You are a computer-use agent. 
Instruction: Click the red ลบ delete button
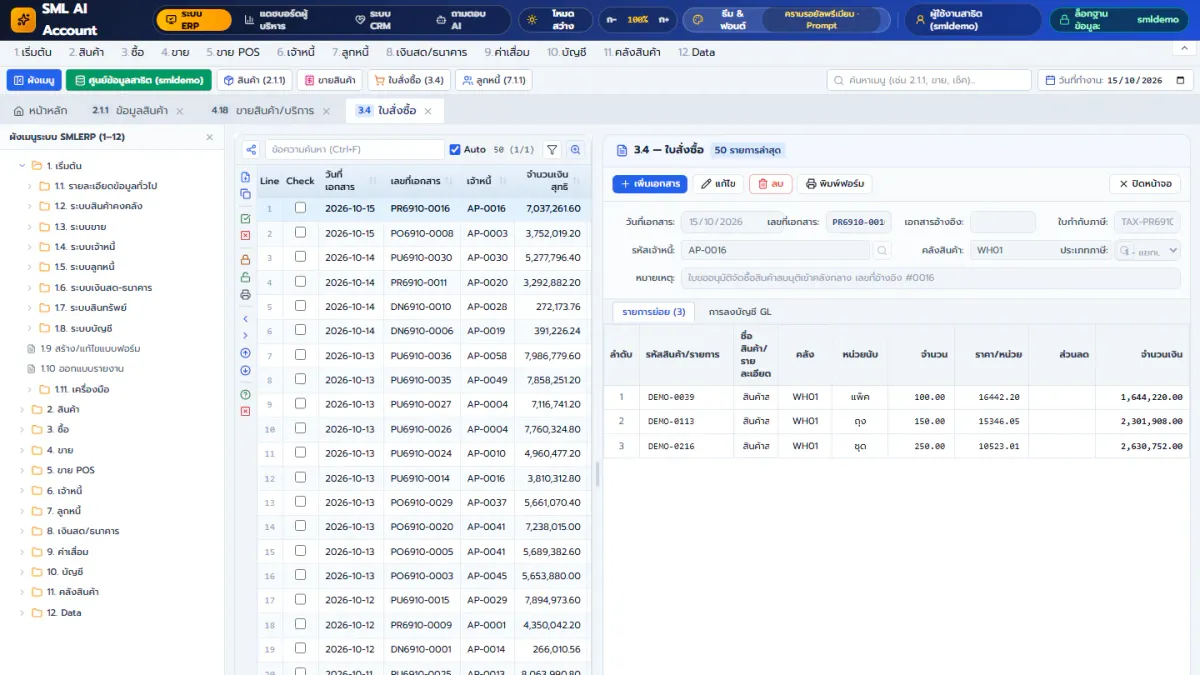point(771,184)
